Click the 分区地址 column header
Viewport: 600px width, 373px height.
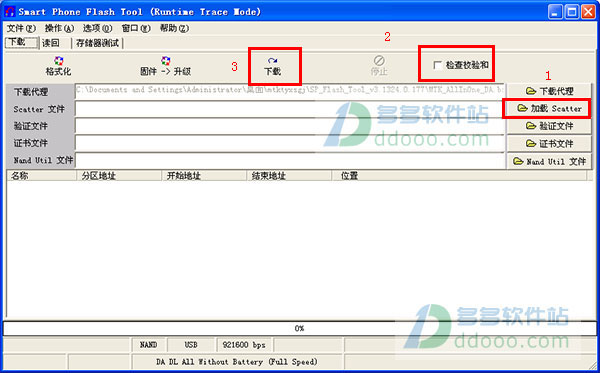coord(119,176)
